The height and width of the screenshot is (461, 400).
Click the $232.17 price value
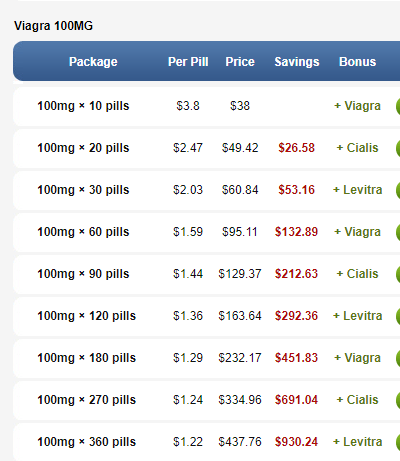pyautogui.click(x=240, y=358)
